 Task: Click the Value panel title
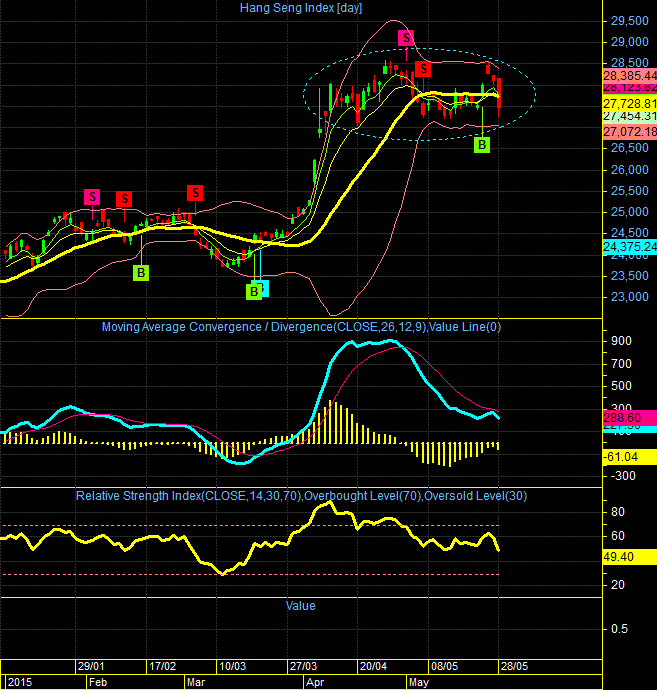tap(301, 606)
